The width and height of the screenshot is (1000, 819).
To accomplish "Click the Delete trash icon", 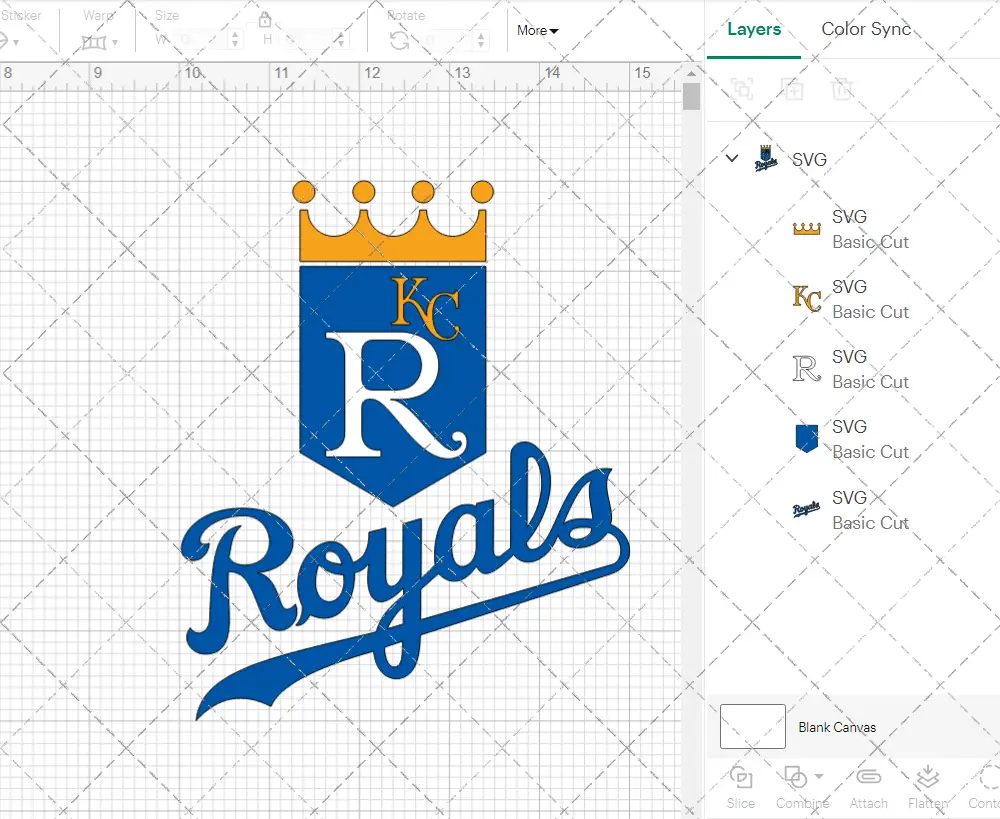I will pyautogui.click(x=842, y=89).
